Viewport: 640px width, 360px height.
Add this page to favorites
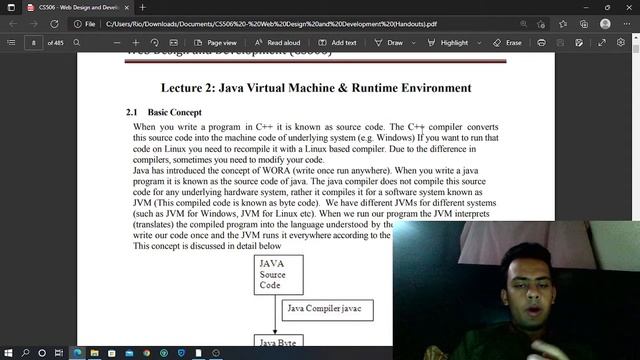tap(541, 24)
